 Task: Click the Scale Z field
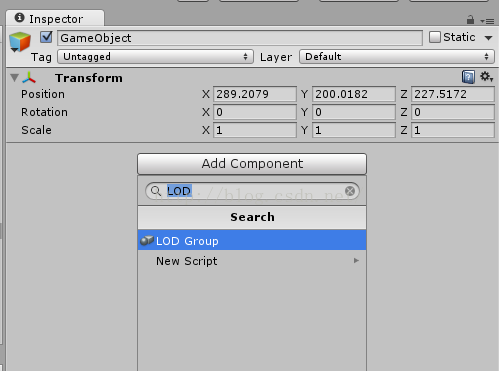[453, 130]
